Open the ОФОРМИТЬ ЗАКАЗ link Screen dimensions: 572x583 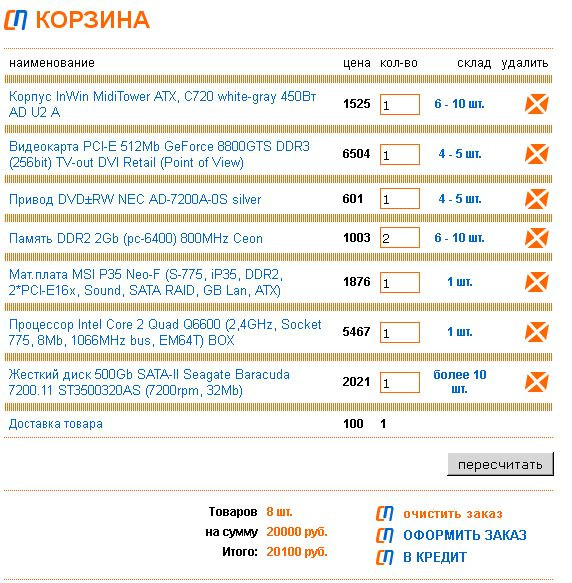click(x=465, y=535)
